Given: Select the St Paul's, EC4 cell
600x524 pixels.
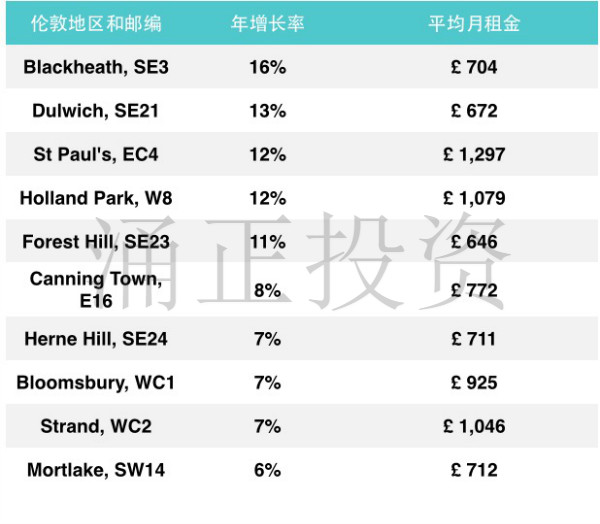Looking at the screenshot, I should pyautogui.click(x=96, y=154).
